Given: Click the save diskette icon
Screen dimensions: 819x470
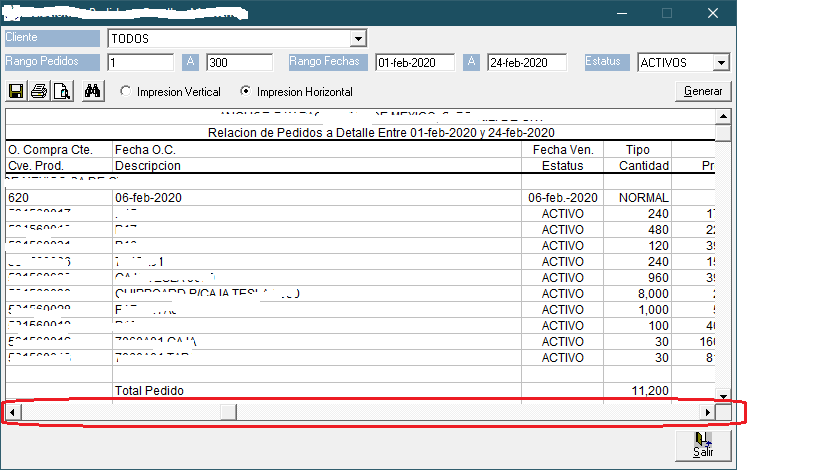Looking at the screenshot, I should pyautogui.click(x=16, y=91).
